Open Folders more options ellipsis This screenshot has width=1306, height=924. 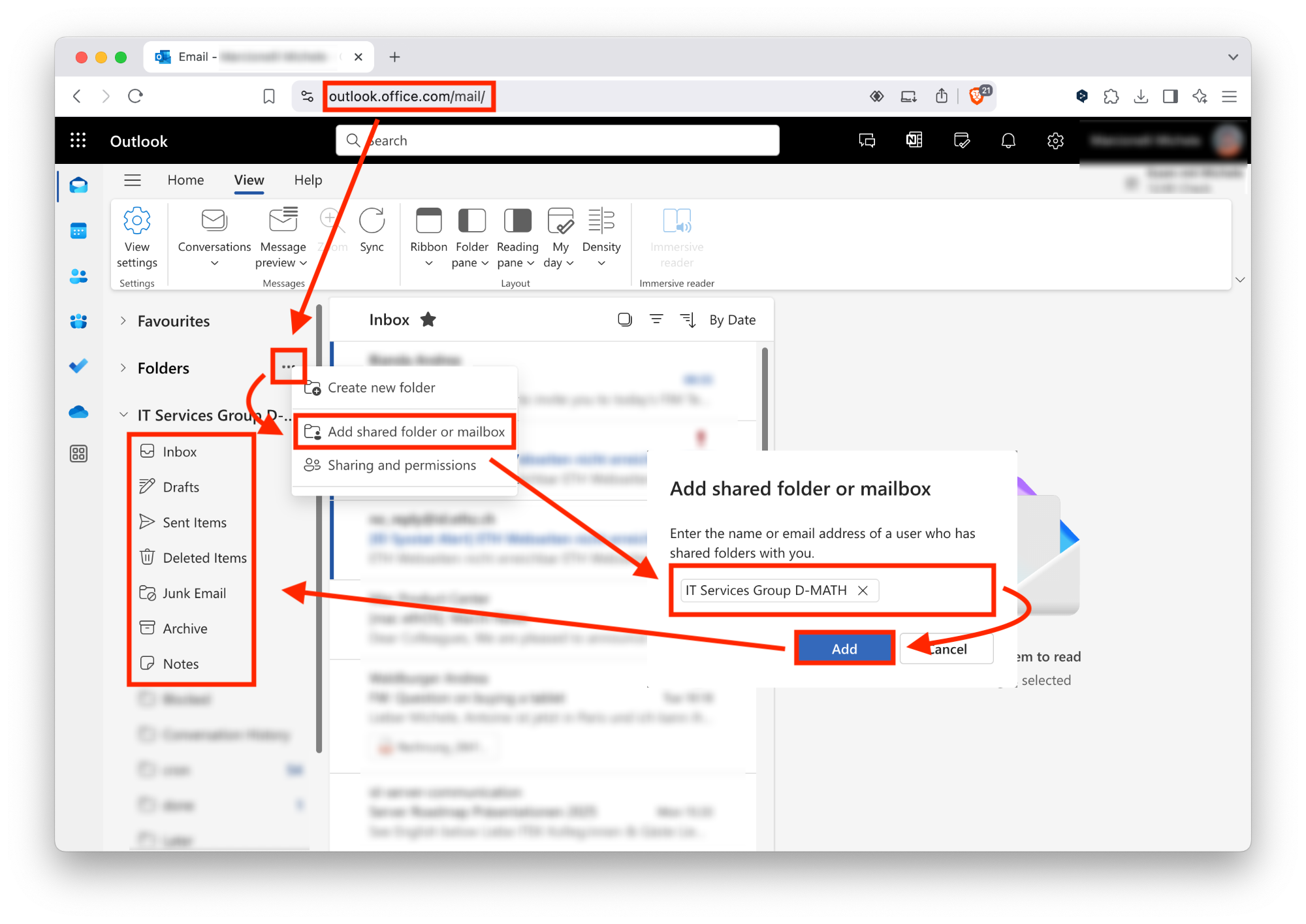pyautogui.click(x=288, y=366)
